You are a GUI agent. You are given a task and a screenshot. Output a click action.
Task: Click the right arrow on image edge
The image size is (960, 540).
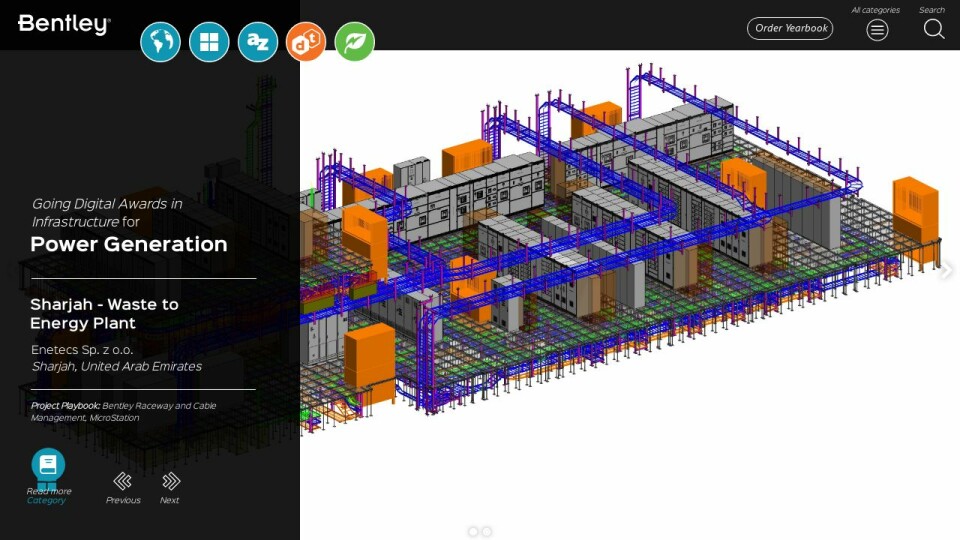[947, 269]
